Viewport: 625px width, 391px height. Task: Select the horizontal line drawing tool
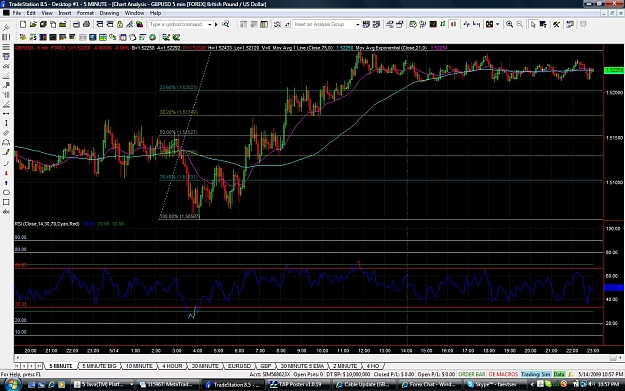coord(6,114)
